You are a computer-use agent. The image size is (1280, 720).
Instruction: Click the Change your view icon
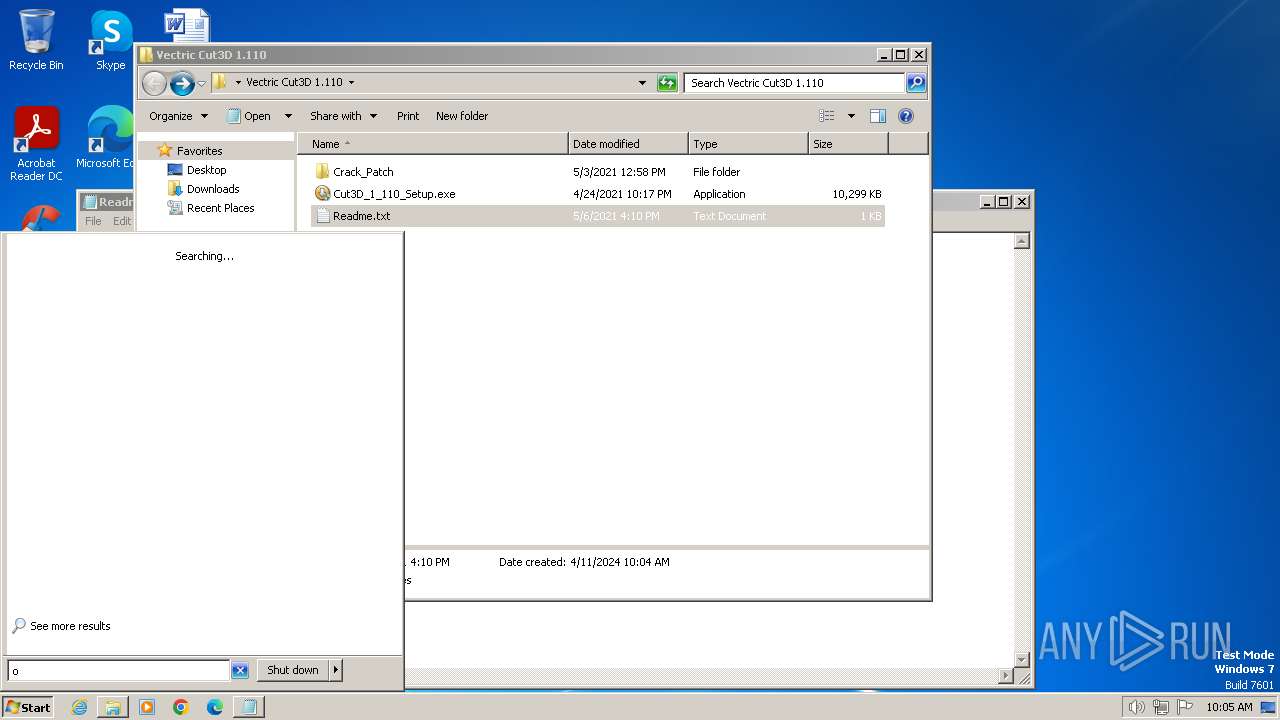click(x=827, y=116)
